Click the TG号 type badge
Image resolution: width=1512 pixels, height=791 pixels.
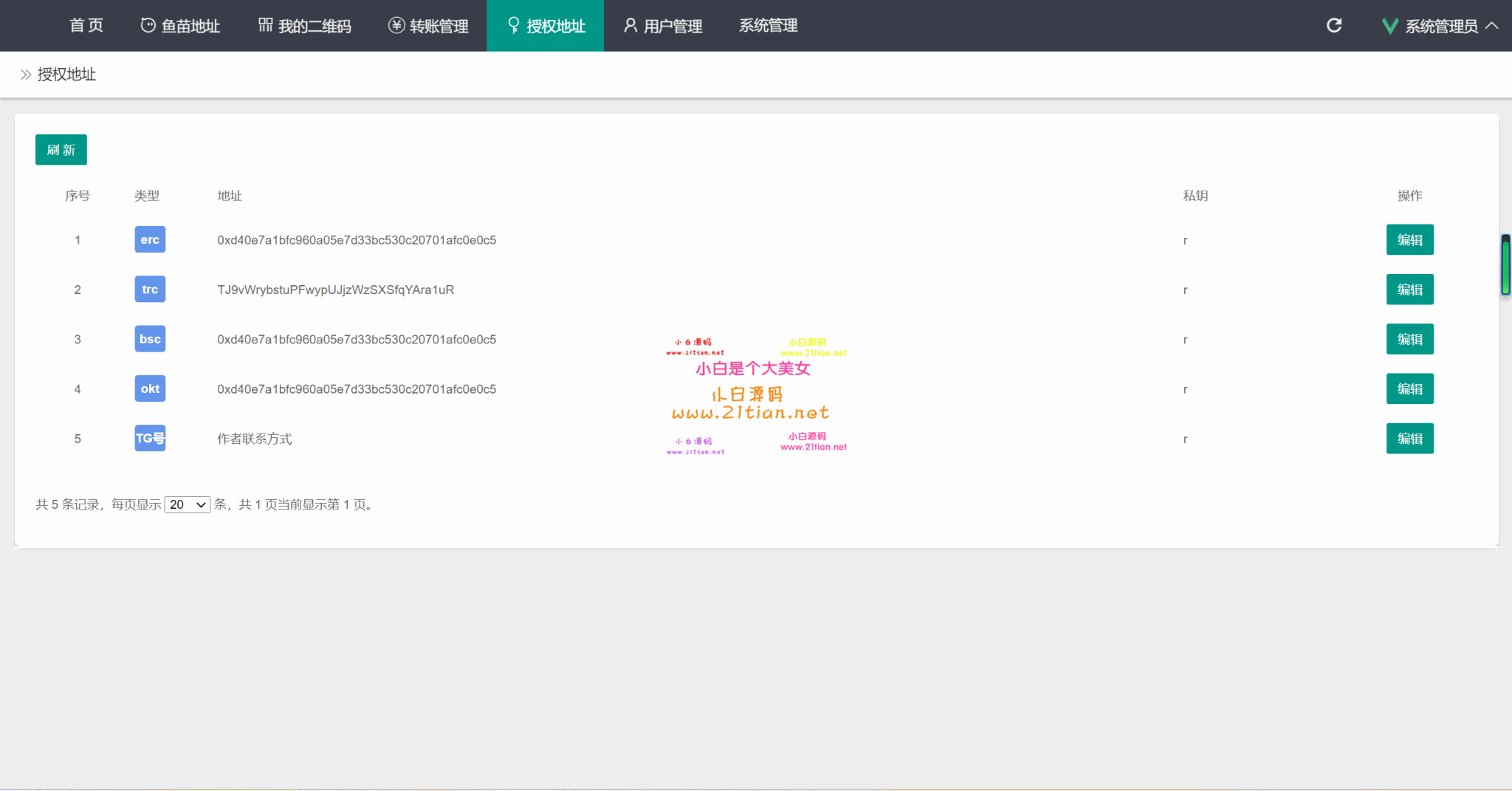[x=150, y=438]
